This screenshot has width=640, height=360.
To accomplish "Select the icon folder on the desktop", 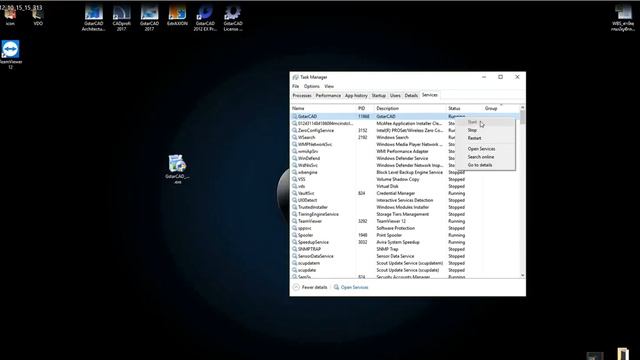I will 10,17.
